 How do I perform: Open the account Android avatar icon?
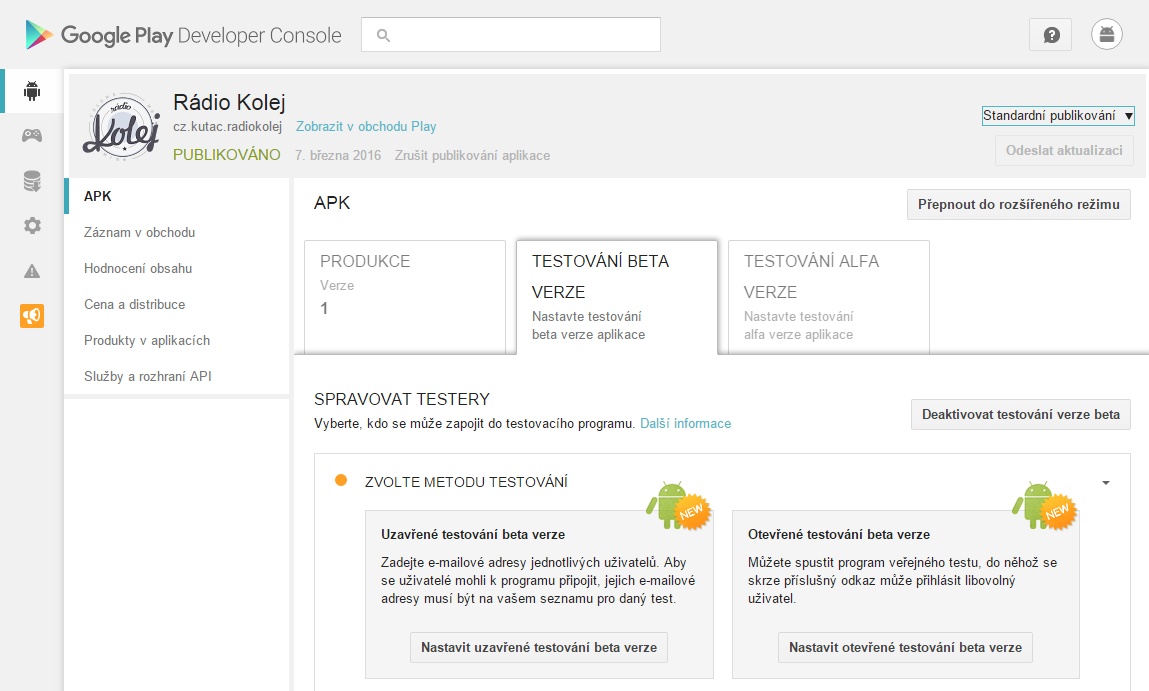click(x=1106, y=34)
